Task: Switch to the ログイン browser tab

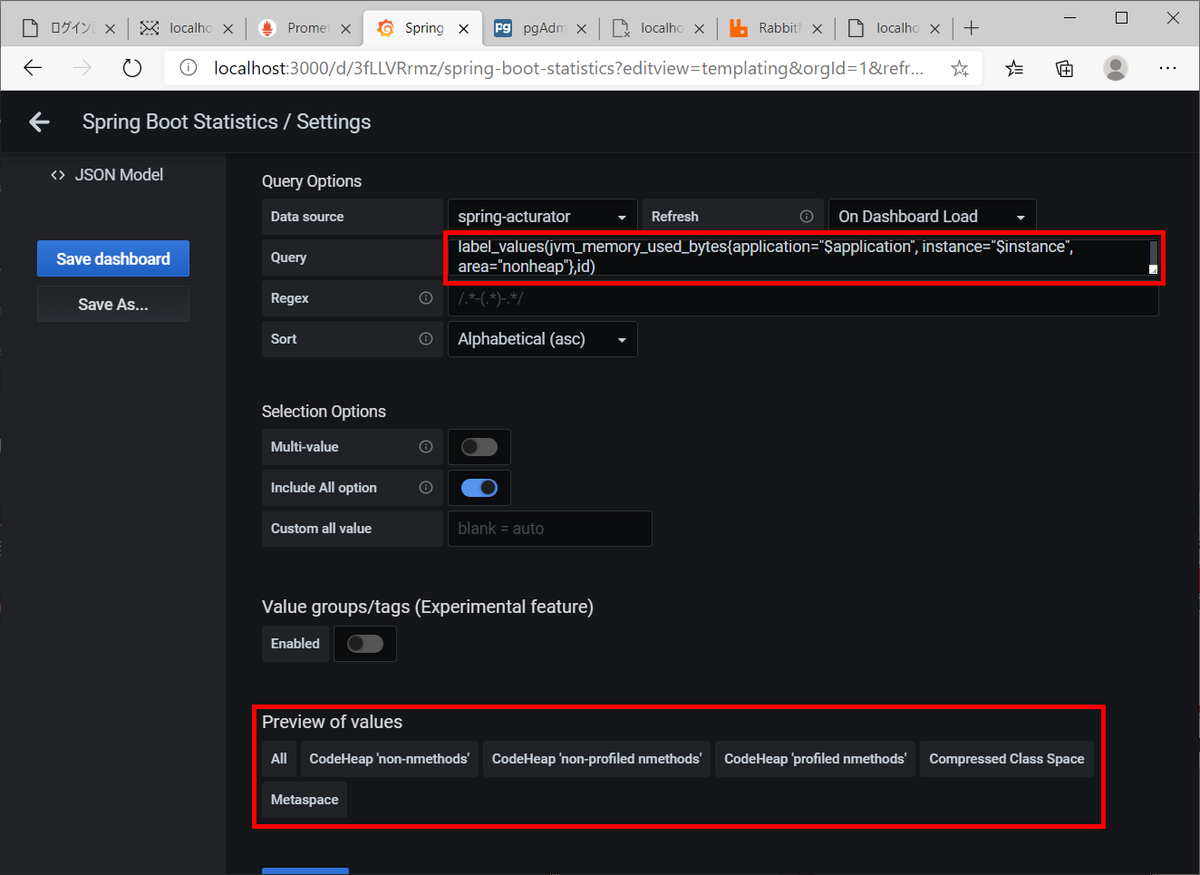Action: 67,28
